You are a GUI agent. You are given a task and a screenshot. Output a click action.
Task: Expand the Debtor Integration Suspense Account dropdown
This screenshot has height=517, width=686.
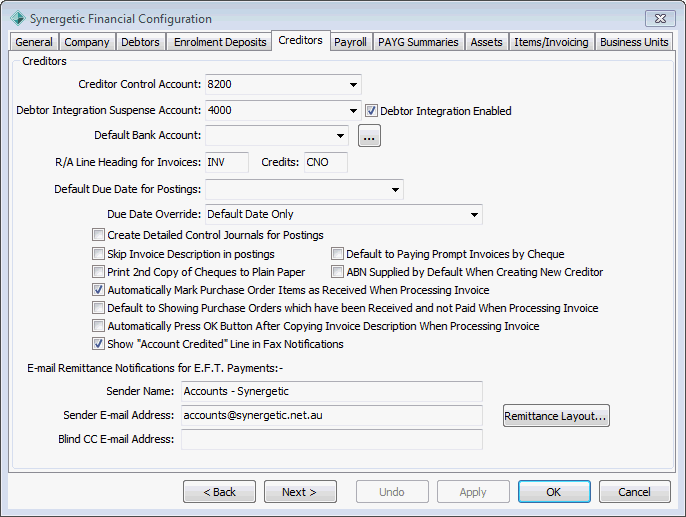353,111
